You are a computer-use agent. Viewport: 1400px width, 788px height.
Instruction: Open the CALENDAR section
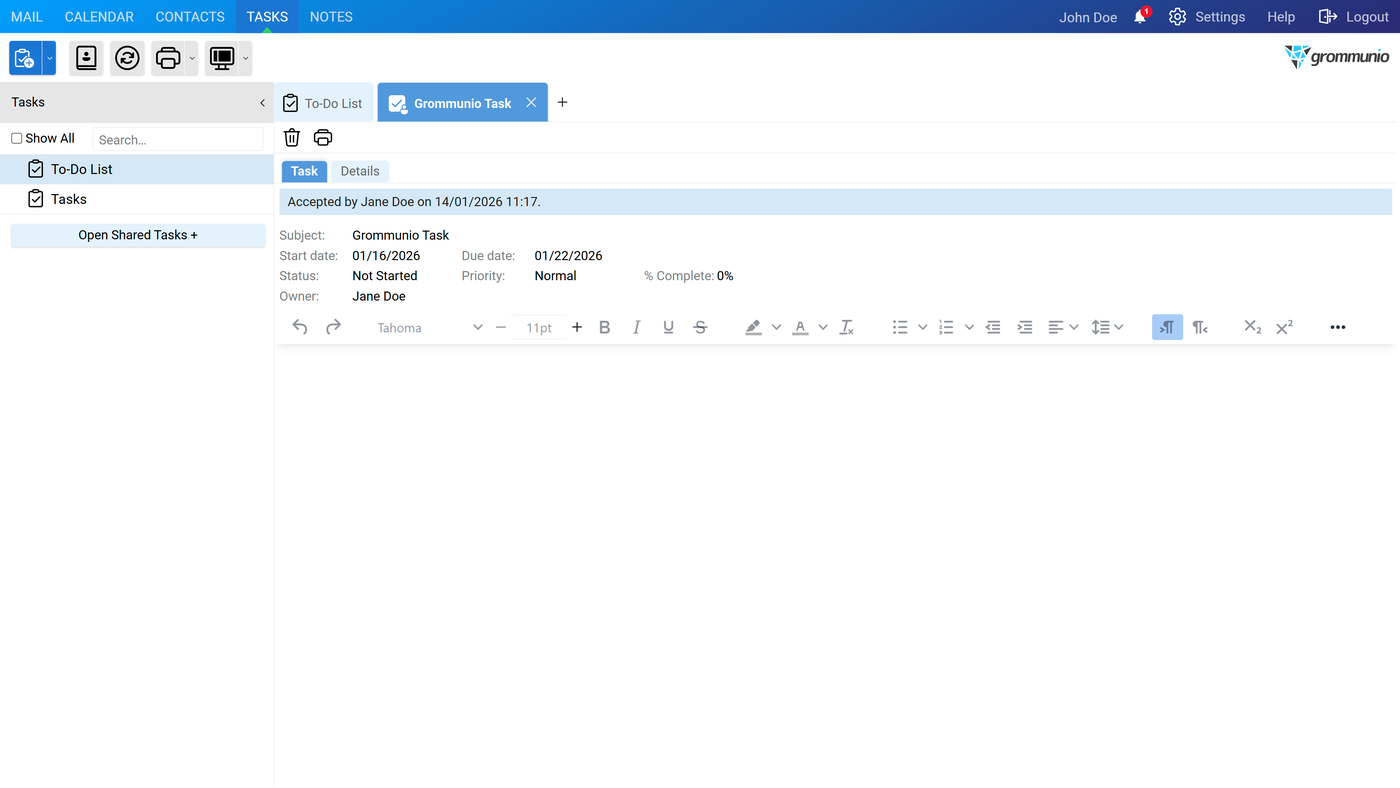[99, 17]
